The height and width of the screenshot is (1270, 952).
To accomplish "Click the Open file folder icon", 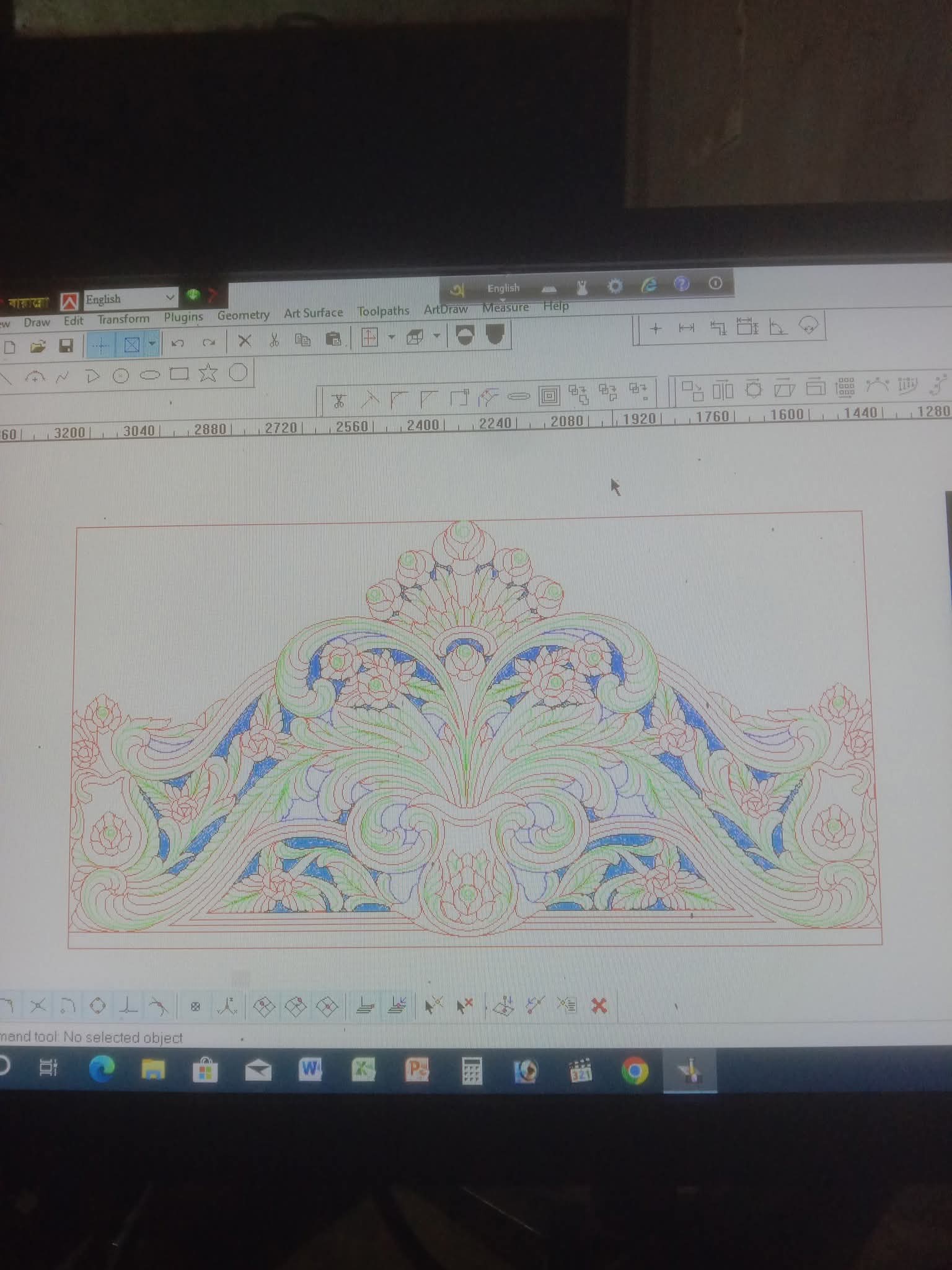I will (x=38, y=346).
